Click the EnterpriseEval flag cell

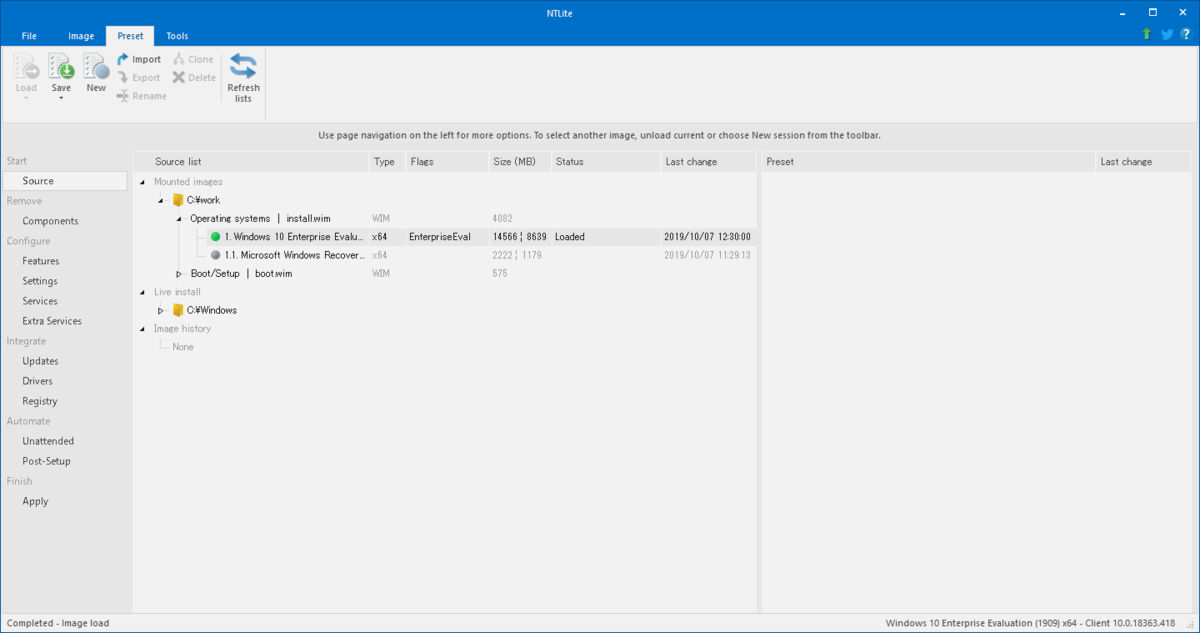point(440,237)
